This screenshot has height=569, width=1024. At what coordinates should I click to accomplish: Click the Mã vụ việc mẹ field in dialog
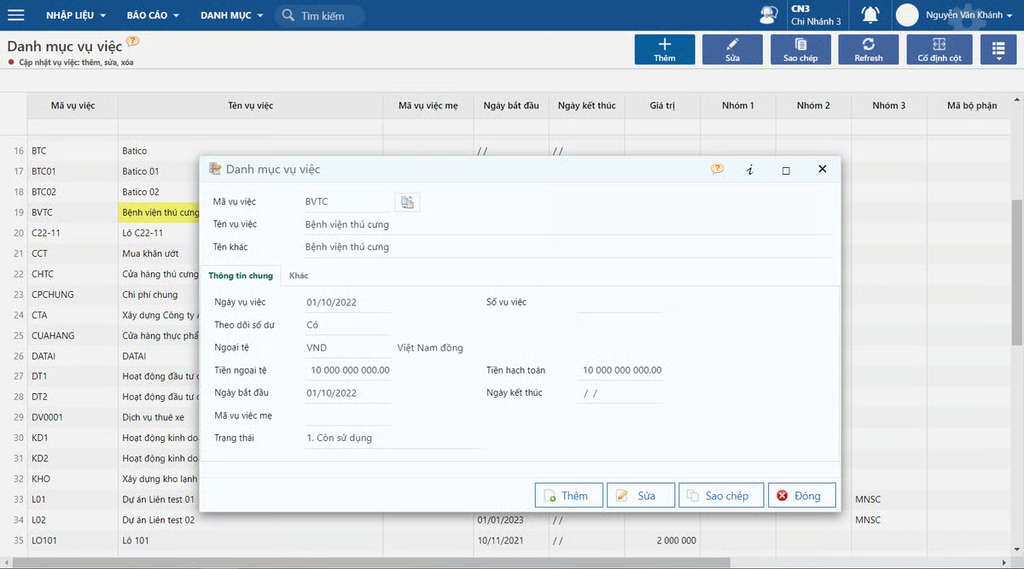coord(347,416)
